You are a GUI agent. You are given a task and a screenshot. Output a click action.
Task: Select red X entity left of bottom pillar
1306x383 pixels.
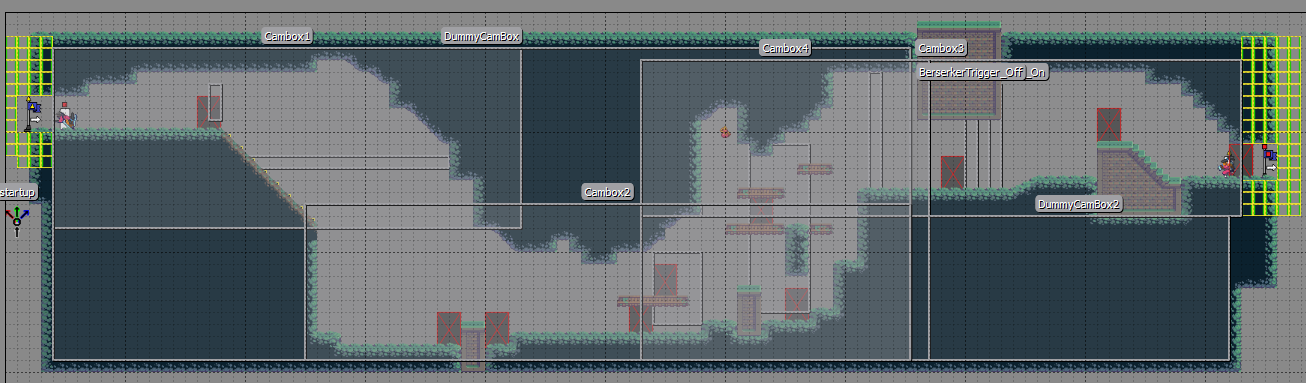449,328
